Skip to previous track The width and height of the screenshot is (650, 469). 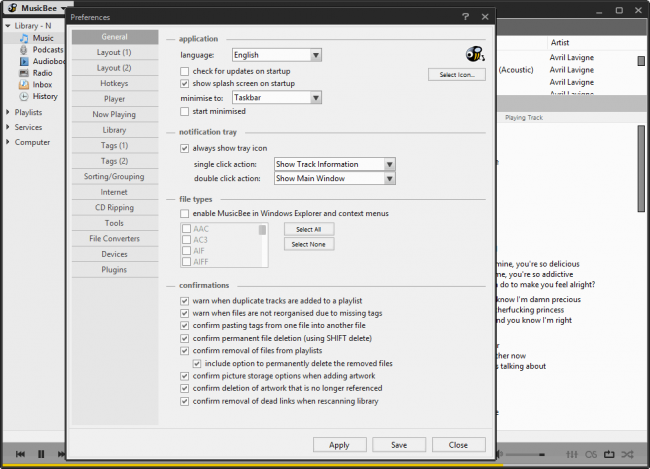click(20, 454)
